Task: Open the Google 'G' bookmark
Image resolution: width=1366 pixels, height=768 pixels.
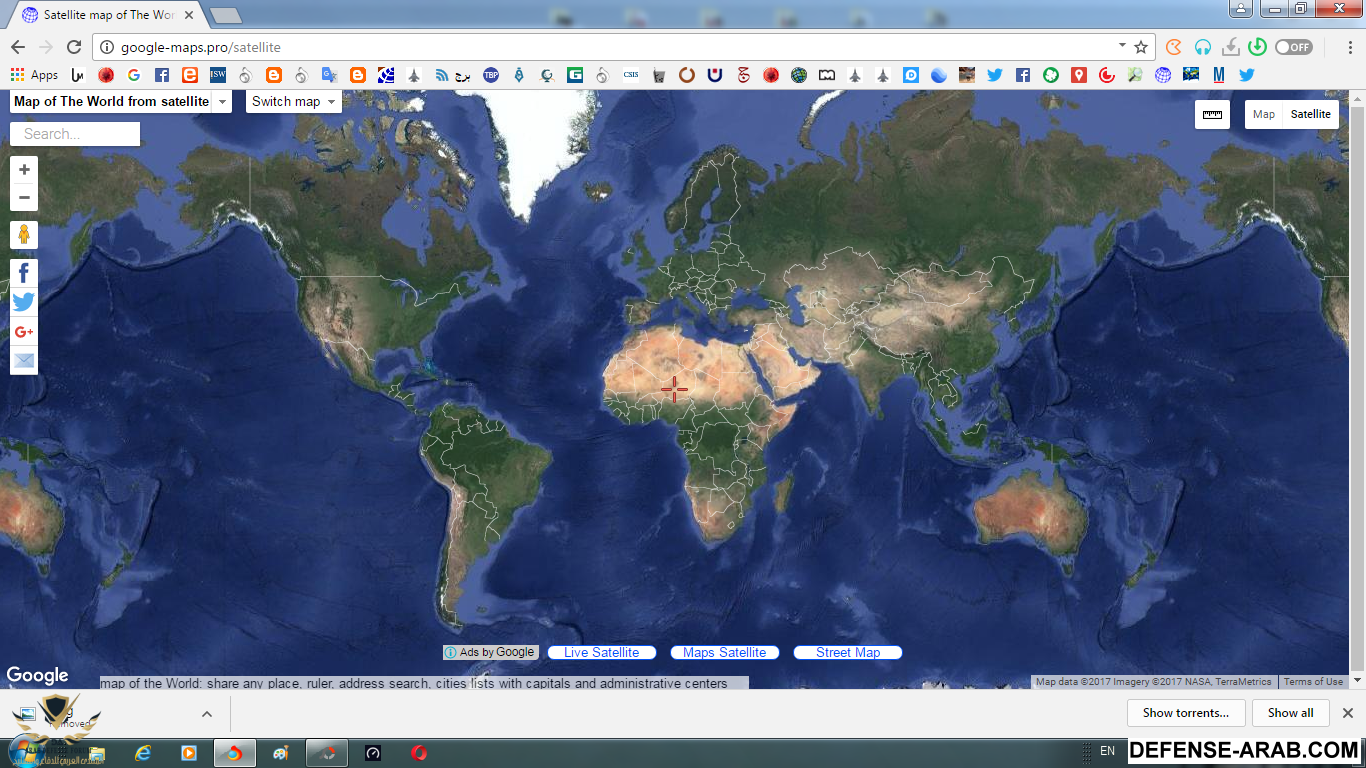Action: pos(133,75)
